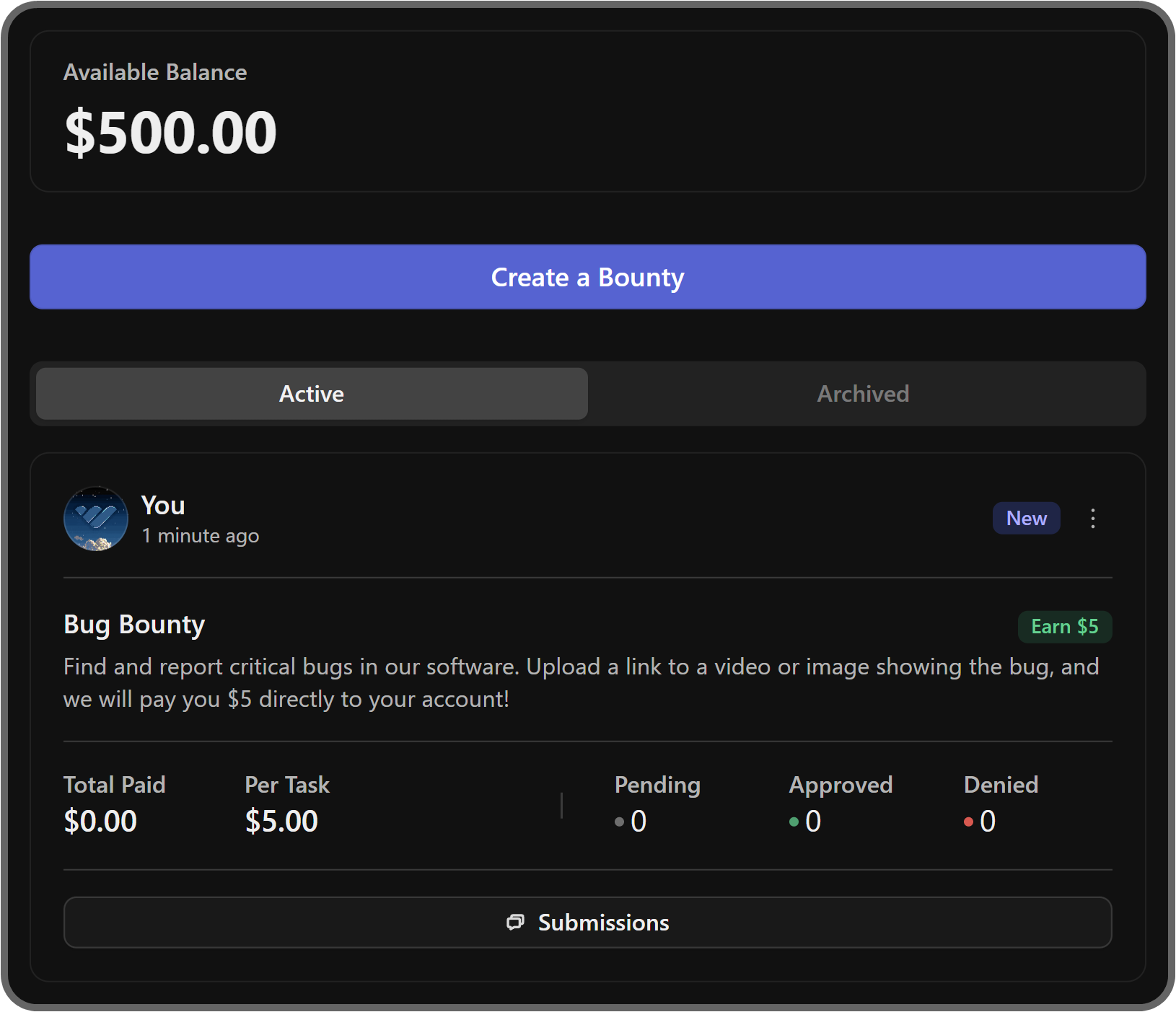Click the purple New badge
This screenshot has height=1012, width=1176.
1027,518
